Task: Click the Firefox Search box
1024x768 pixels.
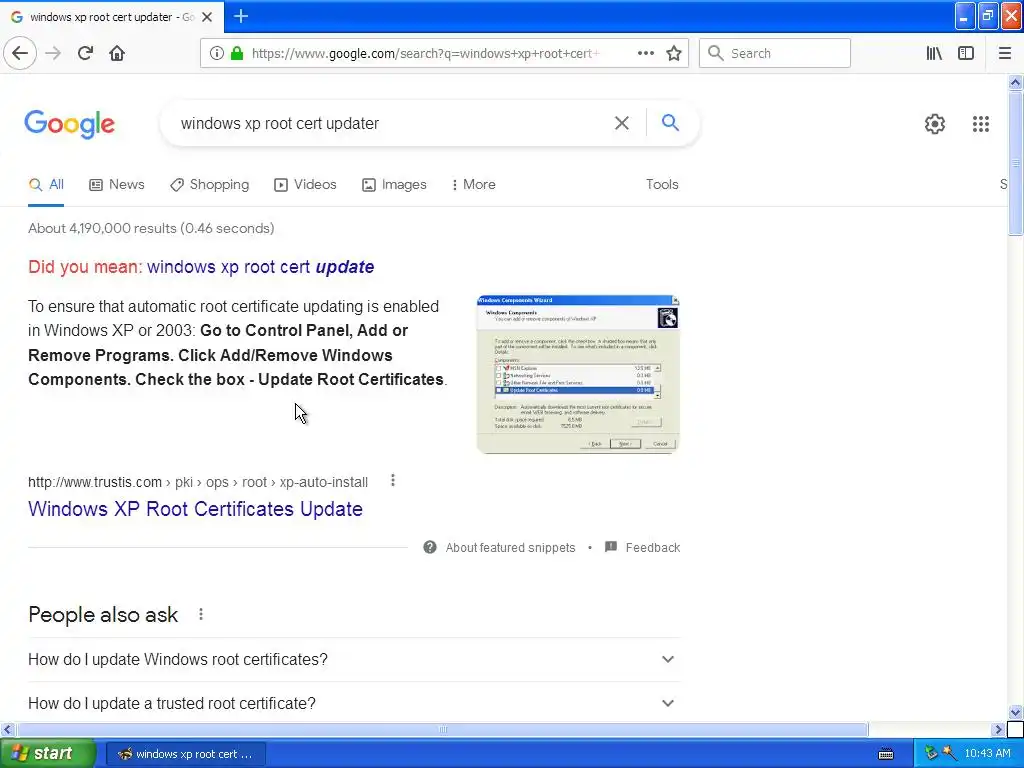Action: [x=775, y=53]
